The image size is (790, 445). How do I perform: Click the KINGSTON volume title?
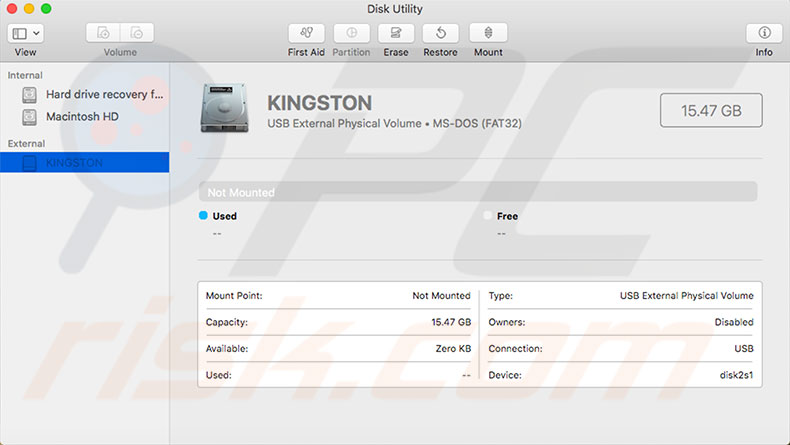coord(319,103)
